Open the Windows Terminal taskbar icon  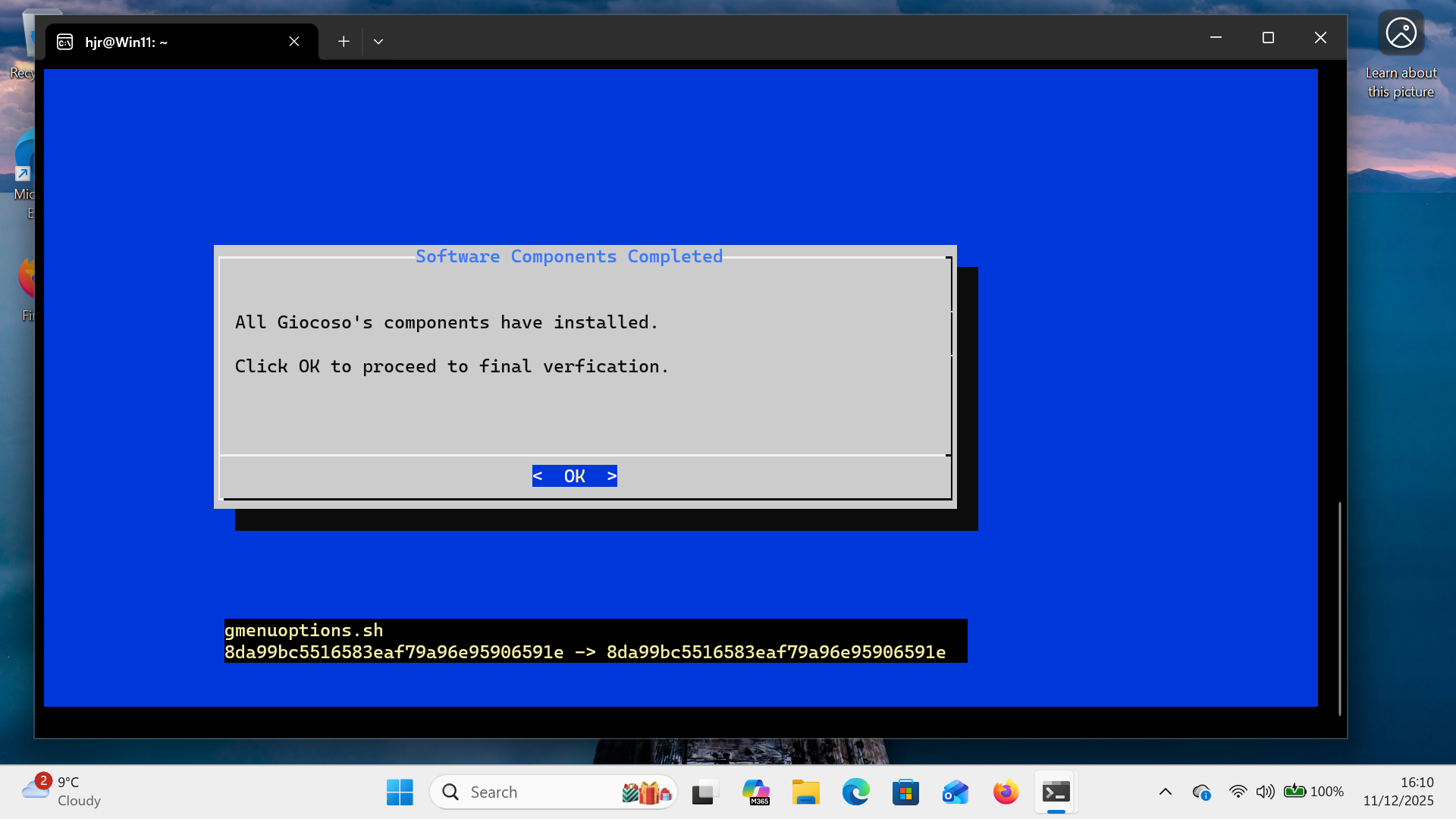(1055, 792)
